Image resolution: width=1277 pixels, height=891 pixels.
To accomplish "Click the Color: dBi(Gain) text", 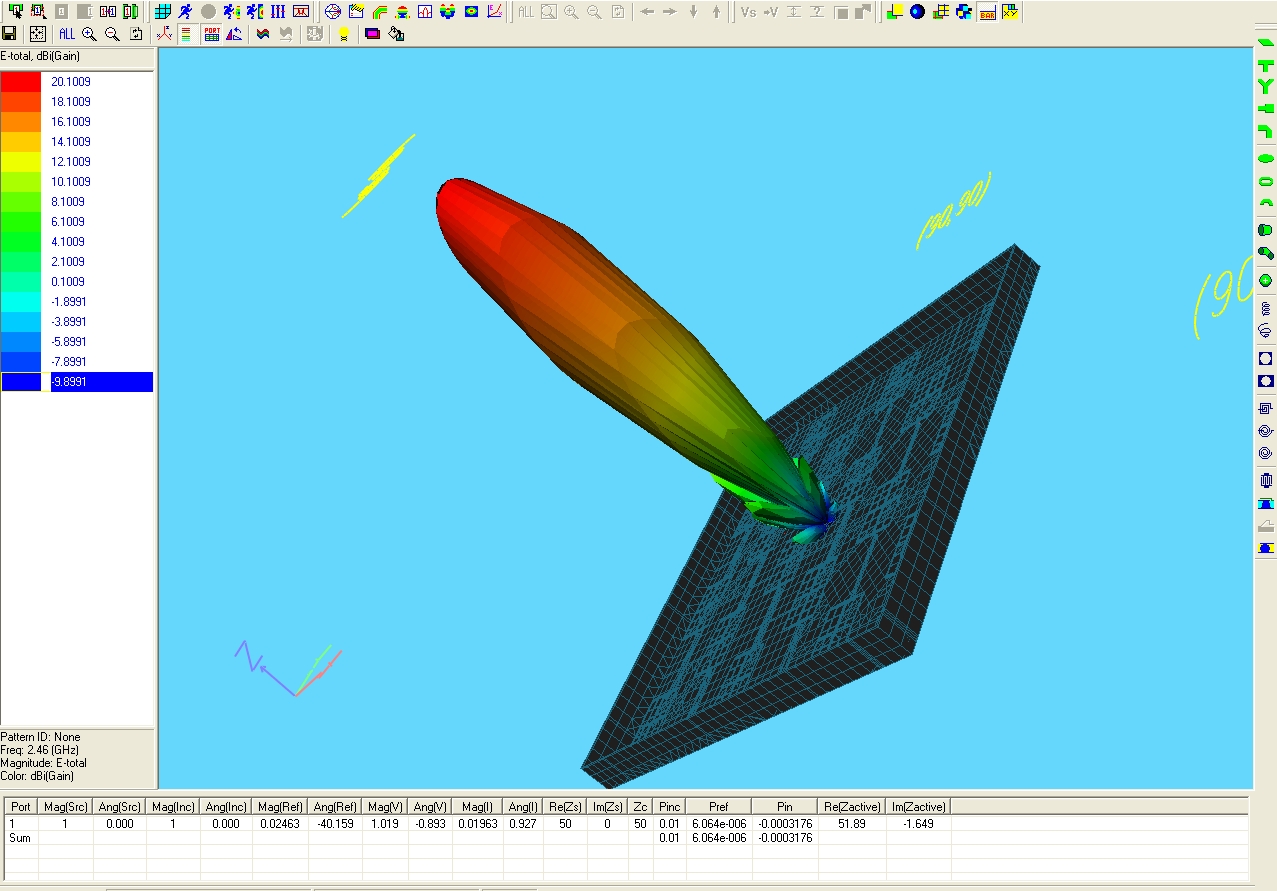I will point(37,776).
